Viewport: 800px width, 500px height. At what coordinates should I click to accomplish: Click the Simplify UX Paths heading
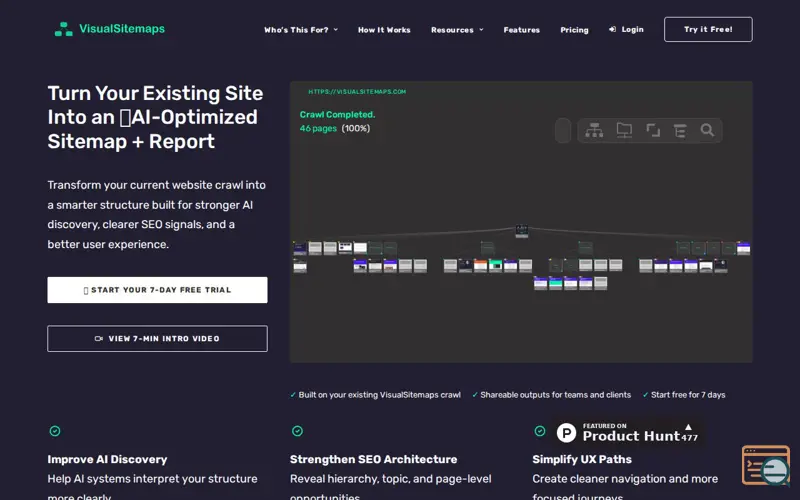pyautogui.click(x=582, y=459)
